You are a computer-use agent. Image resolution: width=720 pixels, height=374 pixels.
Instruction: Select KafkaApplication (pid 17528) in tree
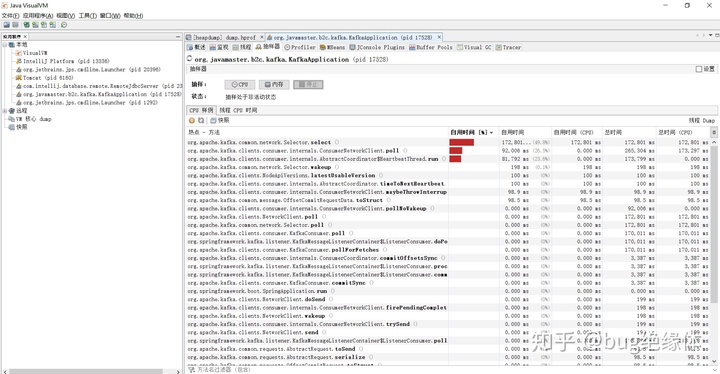coord(99,94)
